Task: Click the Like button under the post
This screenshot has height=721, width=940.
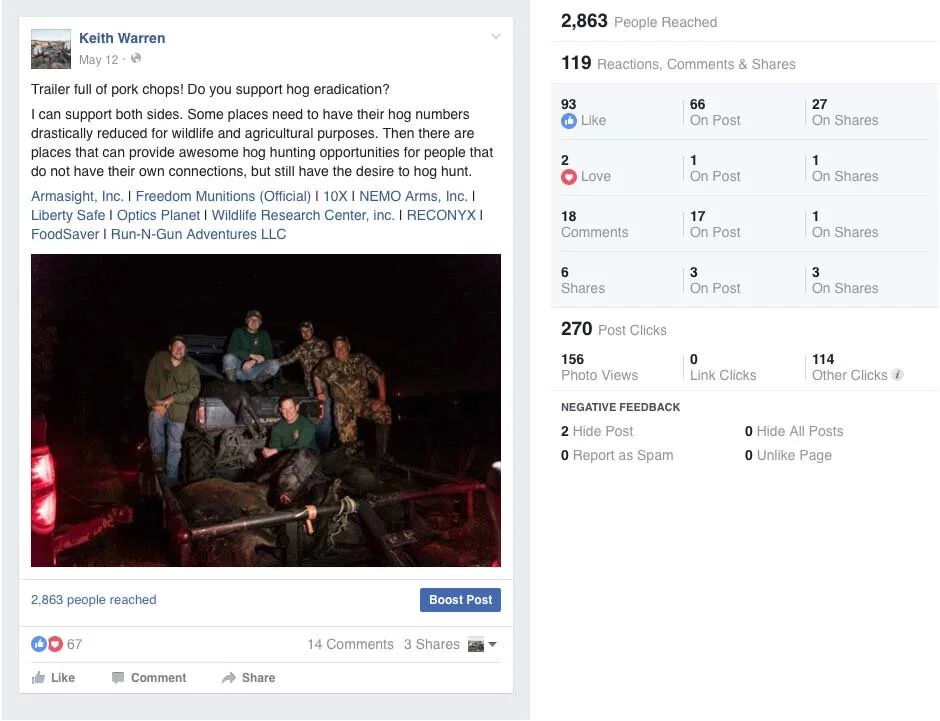Action: (x=53, y=678)
